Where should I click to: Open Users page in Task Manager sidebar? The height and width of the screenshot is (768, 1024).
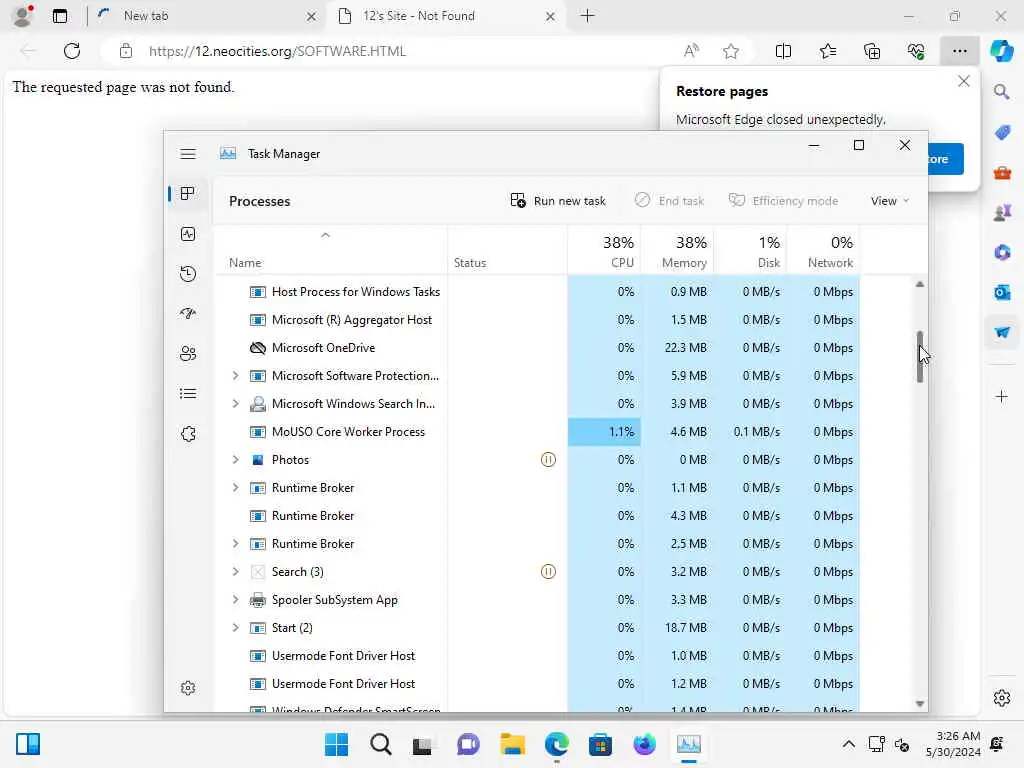[188, 353]
